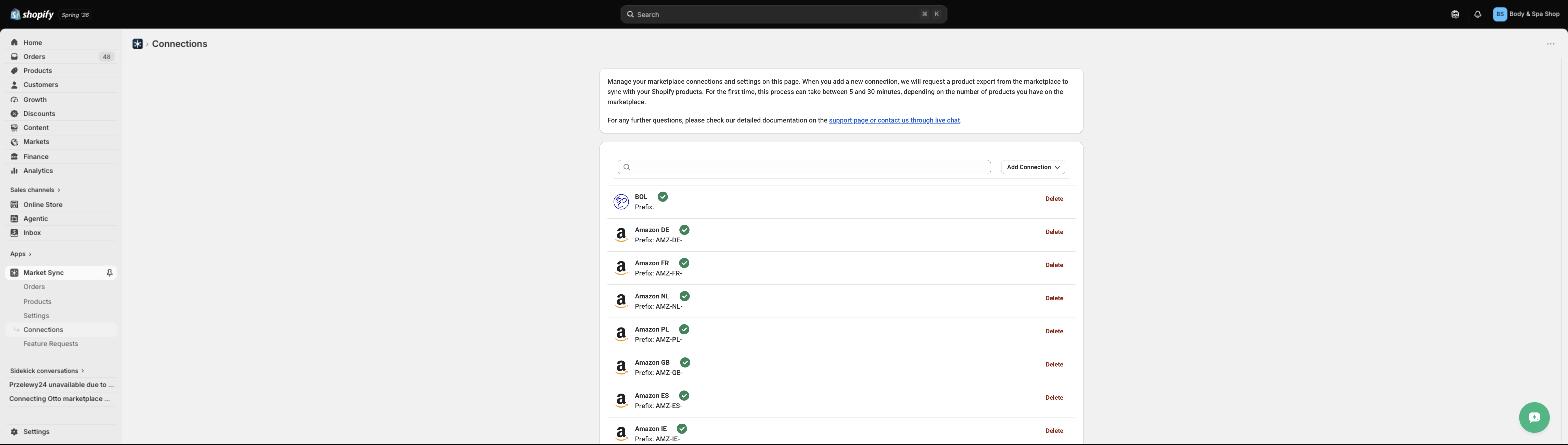
Task: Click the green status check beside BOL
Action: tap(663, 197)
